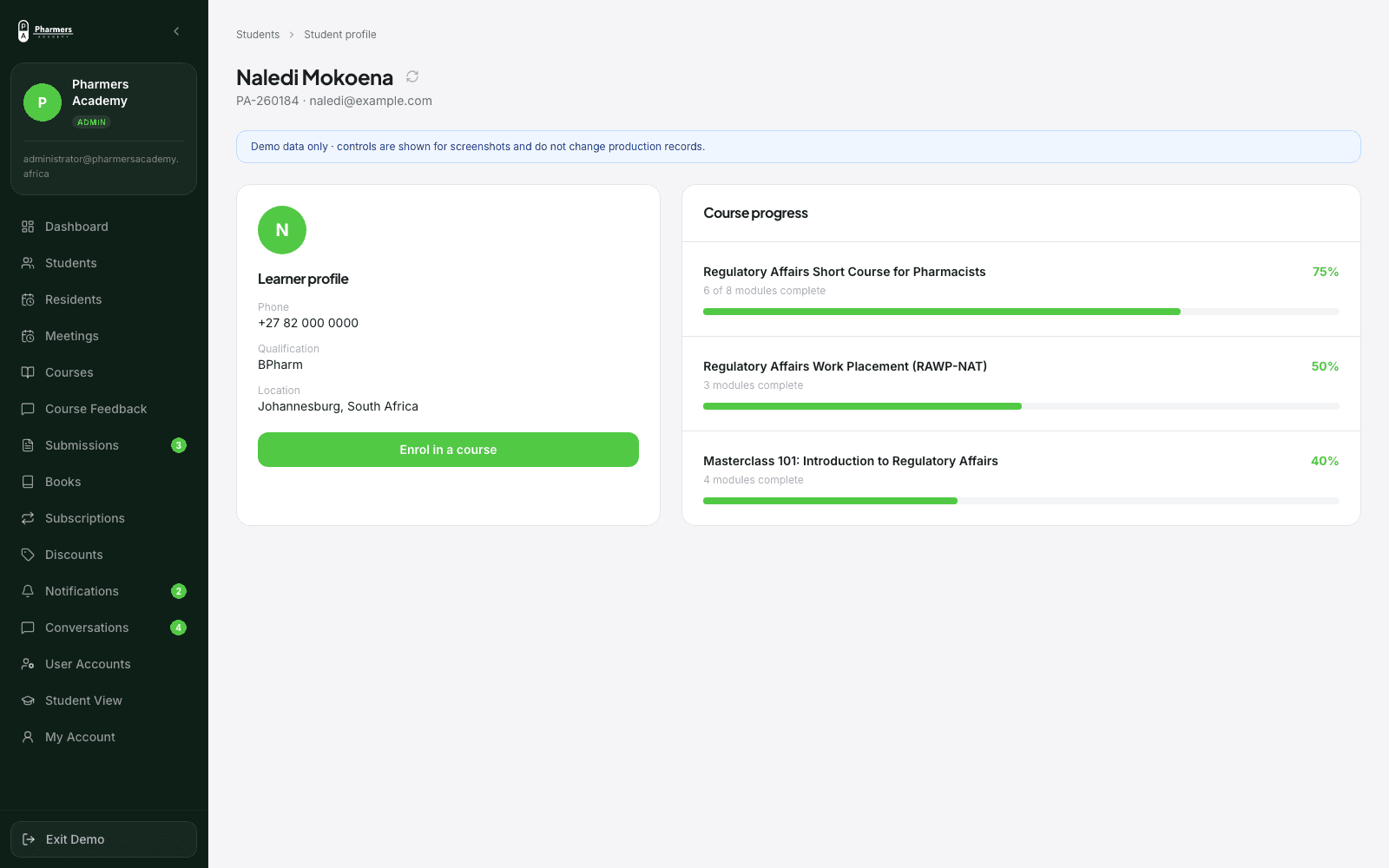Go to Dashboard menu item

coord(104,227)
